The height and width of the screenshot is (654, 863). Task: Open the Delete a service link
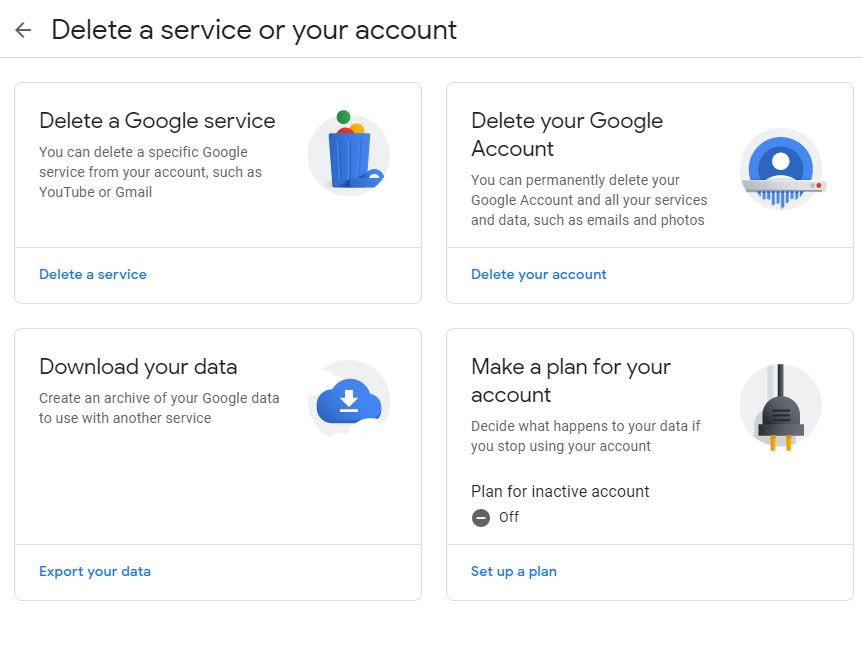[93, 274]
